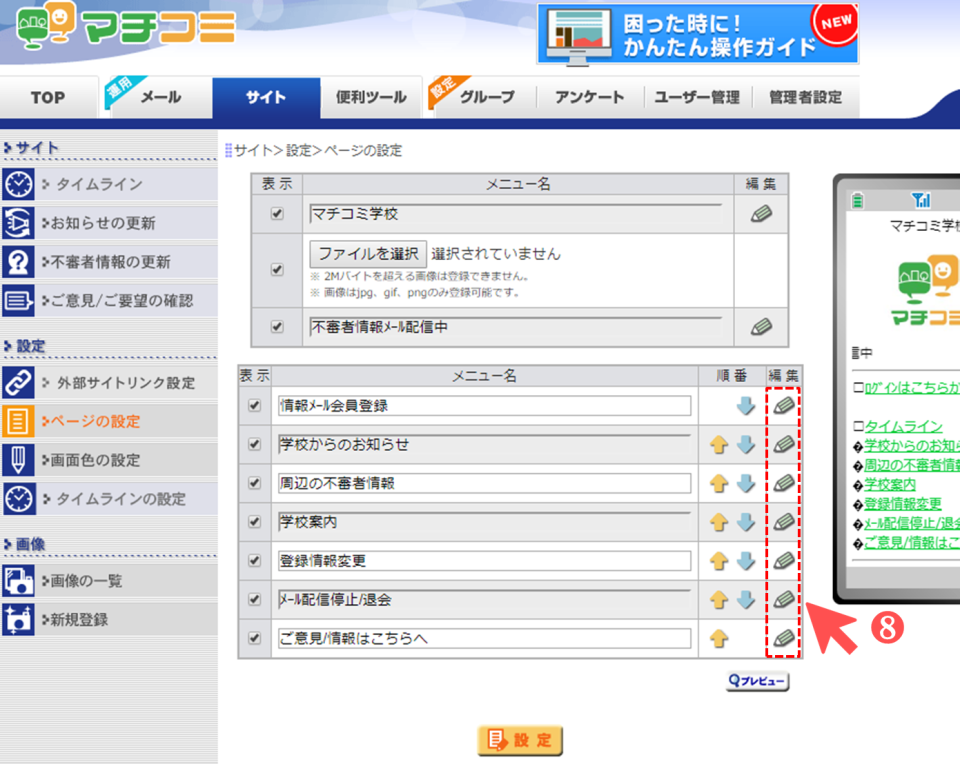Click edit pencil for 情報メール会員登録 row

(x=784, y=406)
